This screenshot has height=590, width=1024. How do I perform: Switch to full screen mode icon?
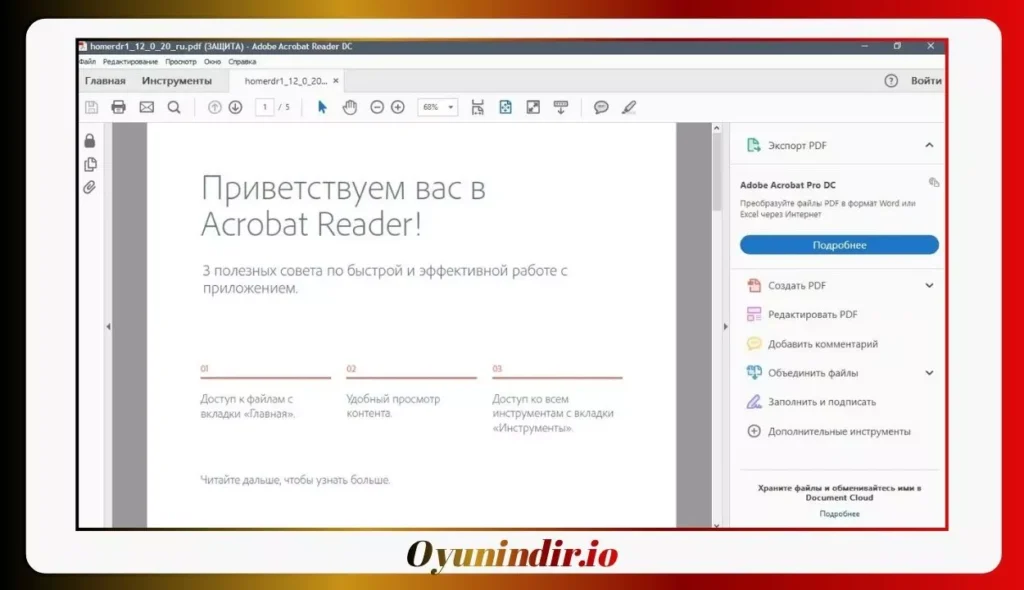[533, 107]
